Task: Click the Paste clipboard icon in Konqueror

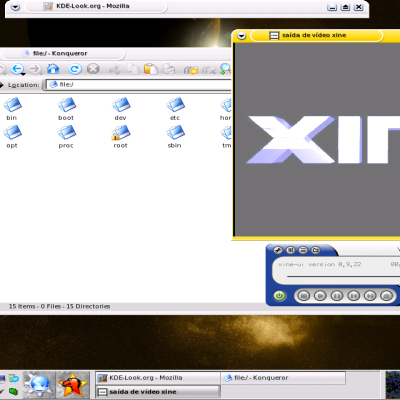Action: [x=151, y=69]
